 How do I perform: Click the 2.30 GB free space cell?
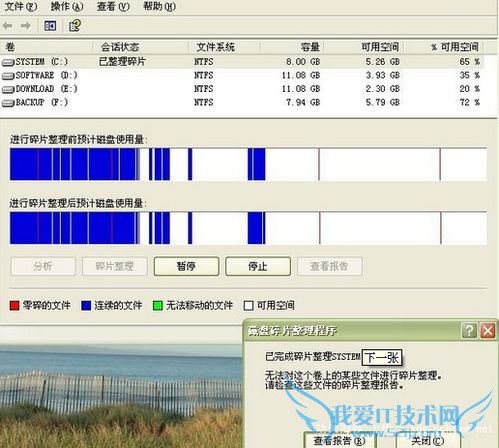(382, 89)
